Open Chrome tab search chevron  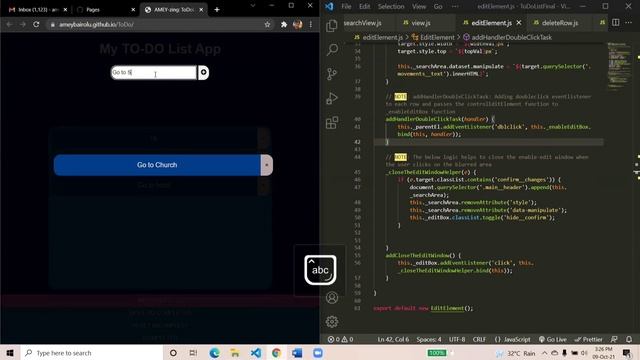[x=253, y=5]
